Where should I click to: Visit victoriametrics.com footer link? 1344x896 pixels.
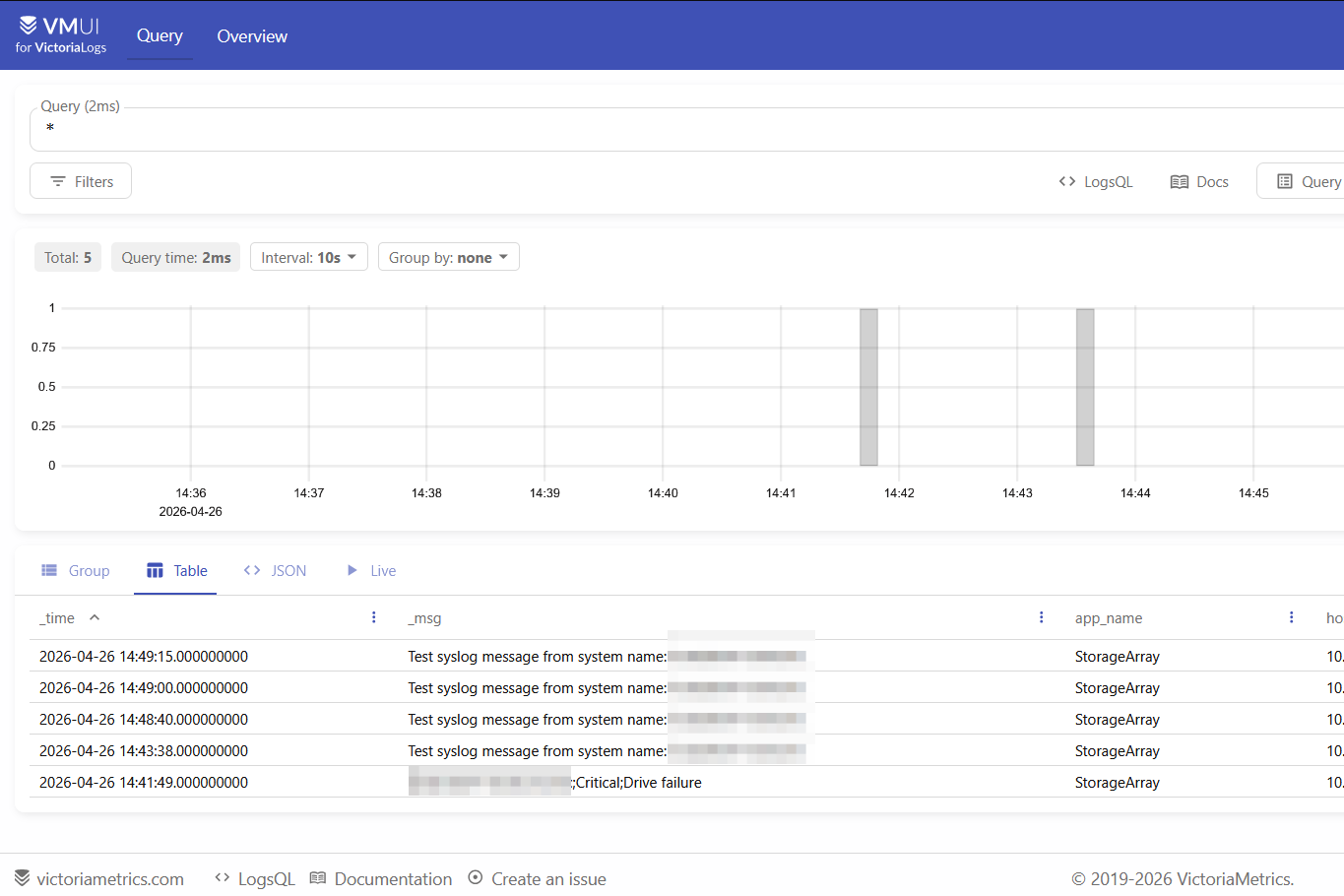tap(99, 878)
